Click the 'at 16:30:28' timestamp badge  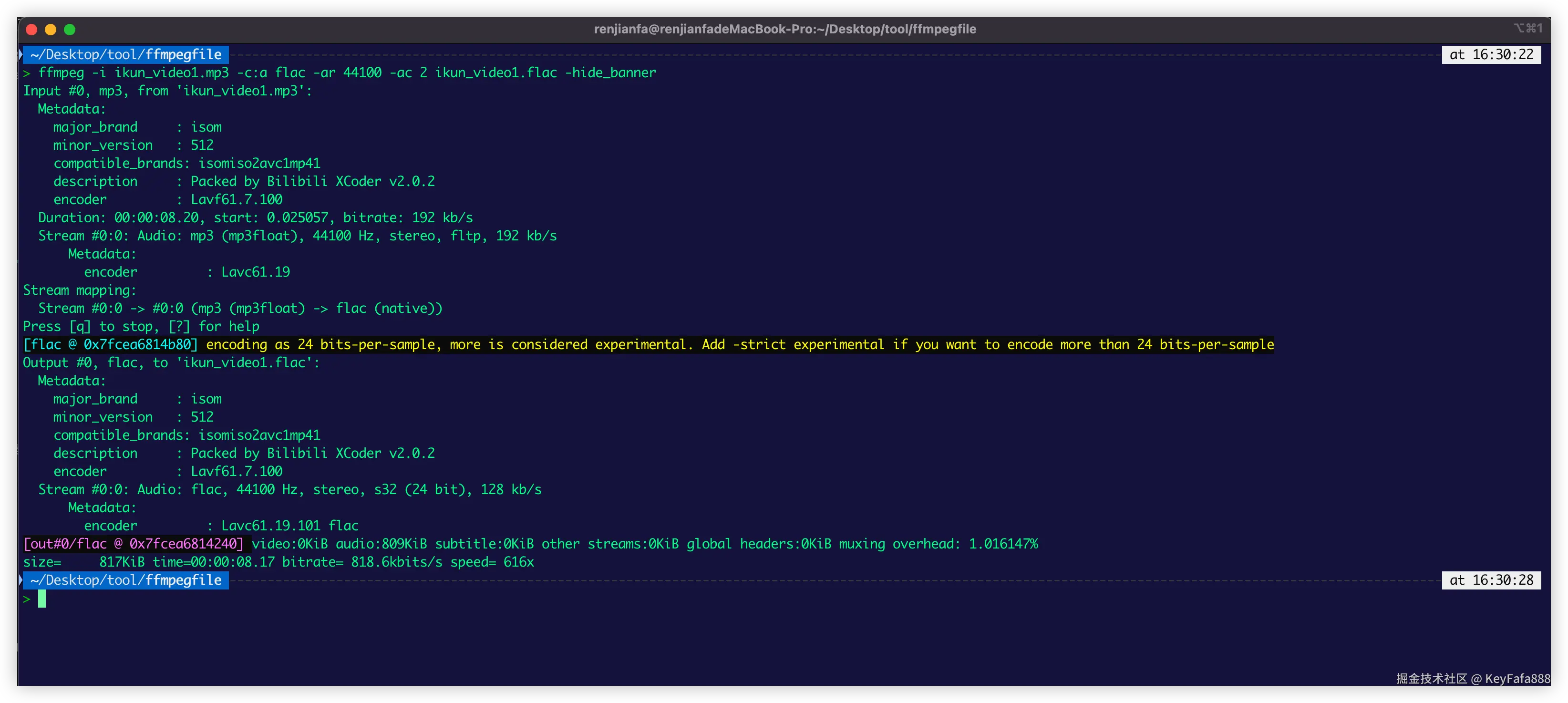[1491, 580]
